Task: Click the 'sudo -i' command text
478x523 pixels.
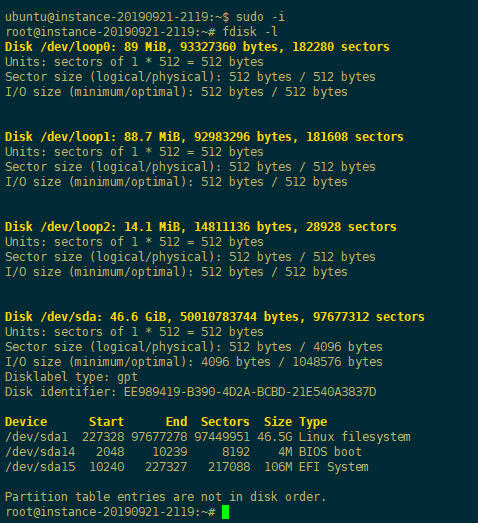Action: pyautogui.click(x=261, y=17)
